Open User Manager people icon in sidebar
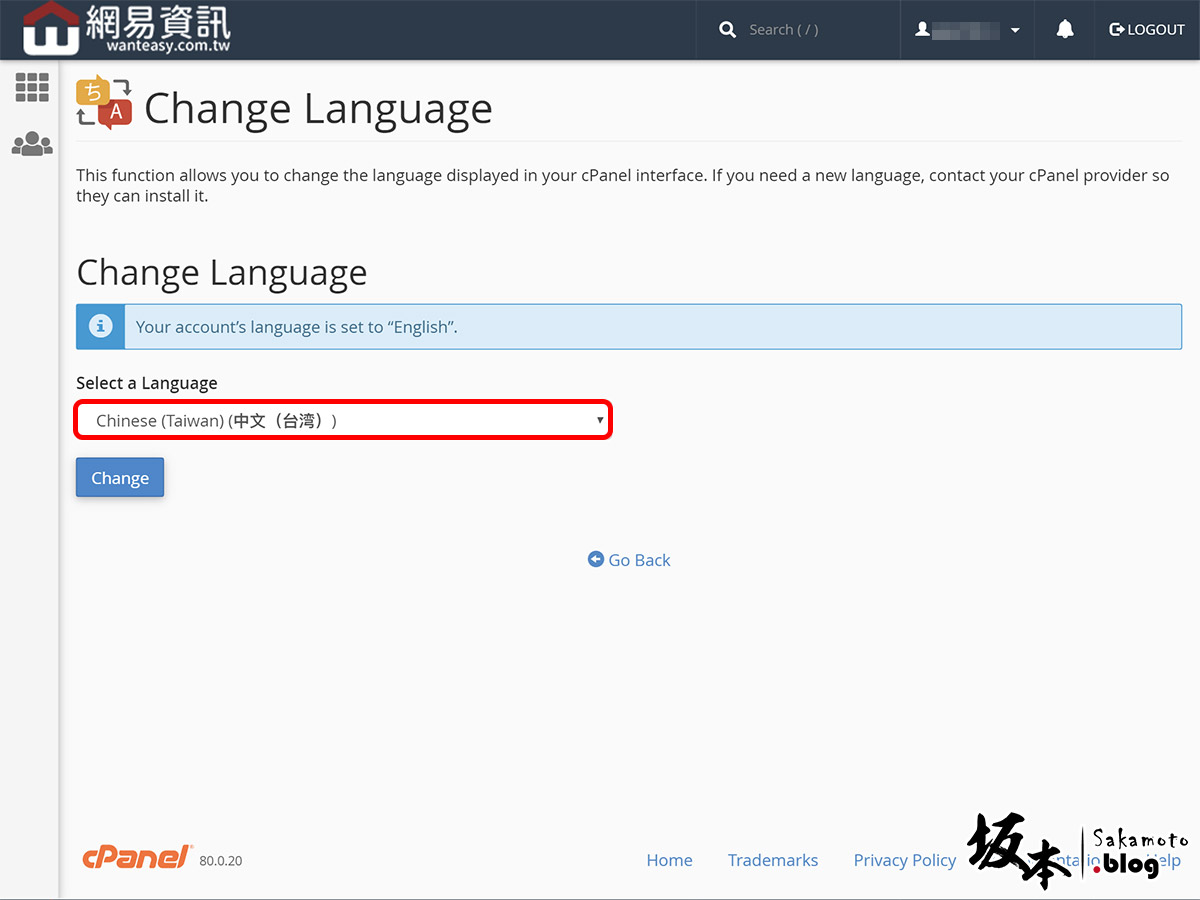Image resolution: width=1200 pixels, height=900 pixels. pyautogui.click(x=32, y=144)
